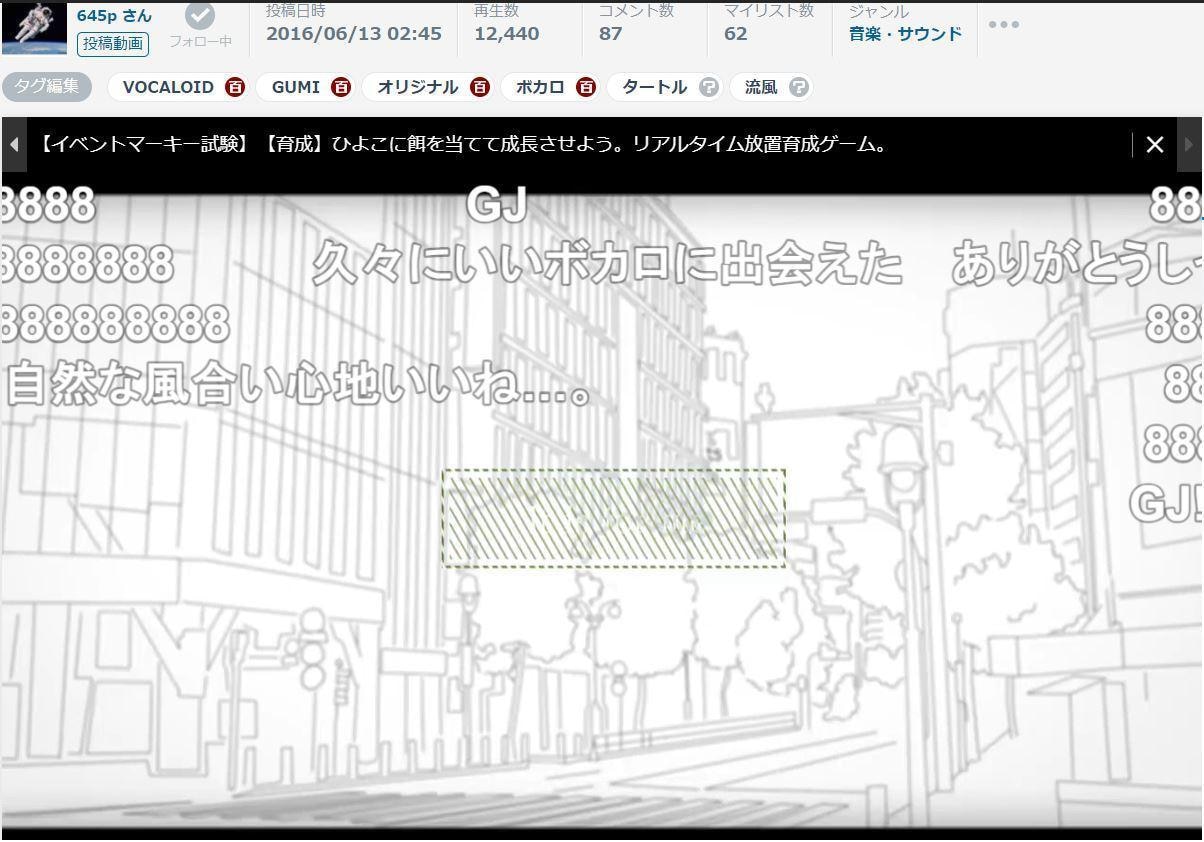Screen dimensions: 1204x842
Task: Select the GUMI tag
Action: (296, 87)
